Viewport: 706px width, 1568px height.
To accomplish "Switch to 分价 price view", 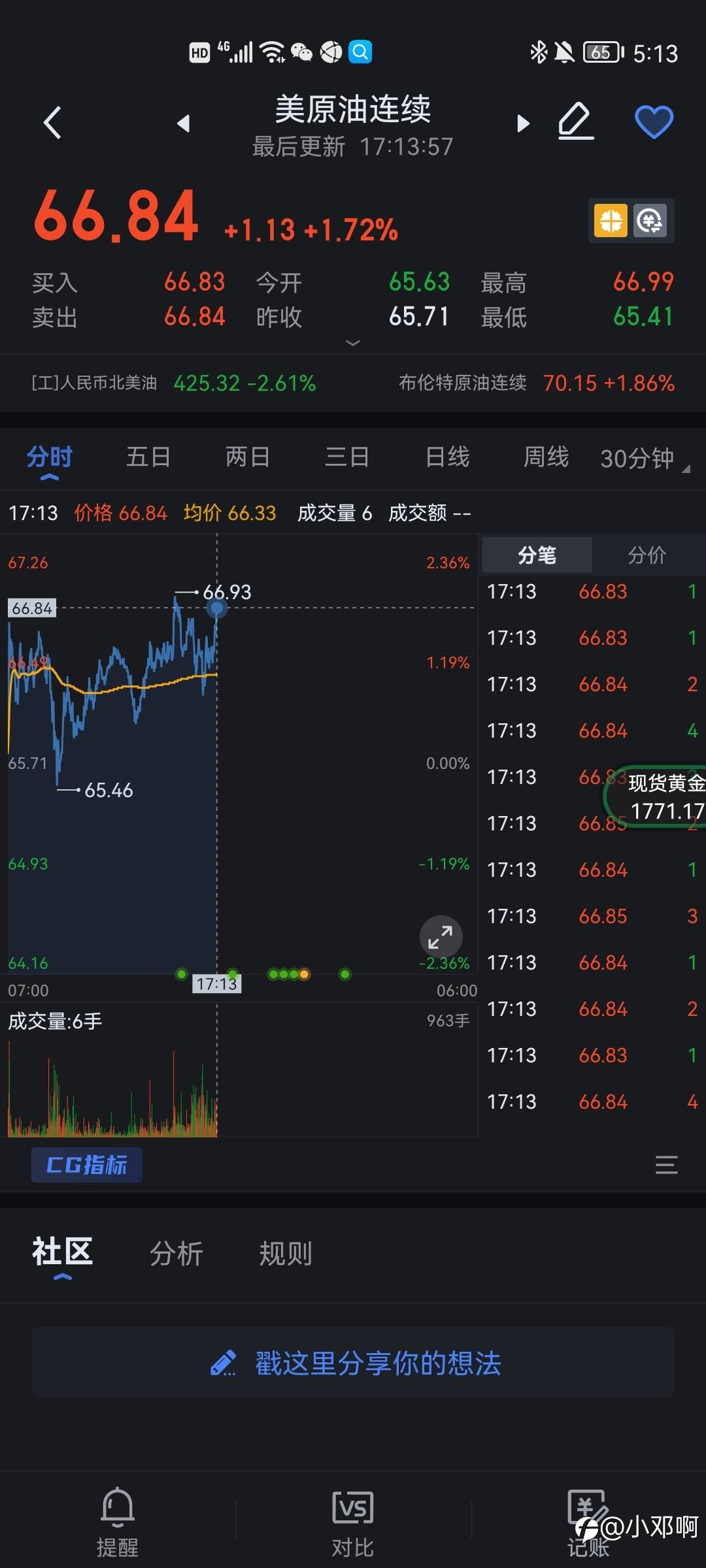I will [647, 555].
